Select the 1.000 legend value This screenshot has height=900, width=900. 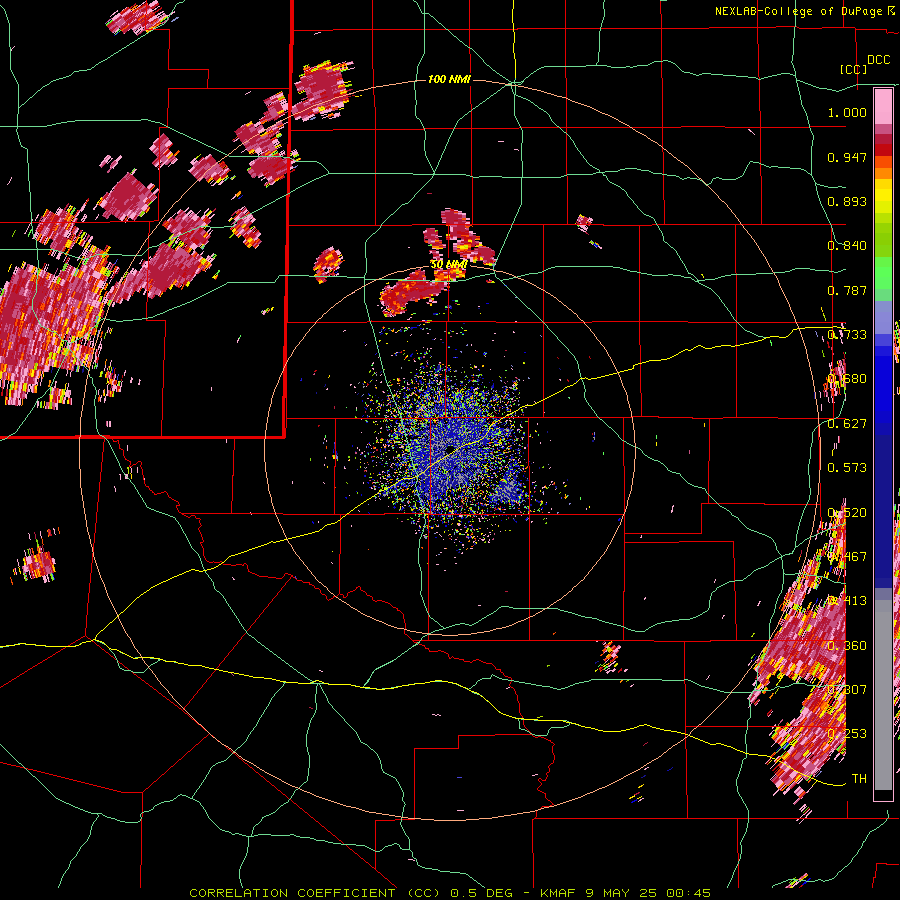pos(847,112)
